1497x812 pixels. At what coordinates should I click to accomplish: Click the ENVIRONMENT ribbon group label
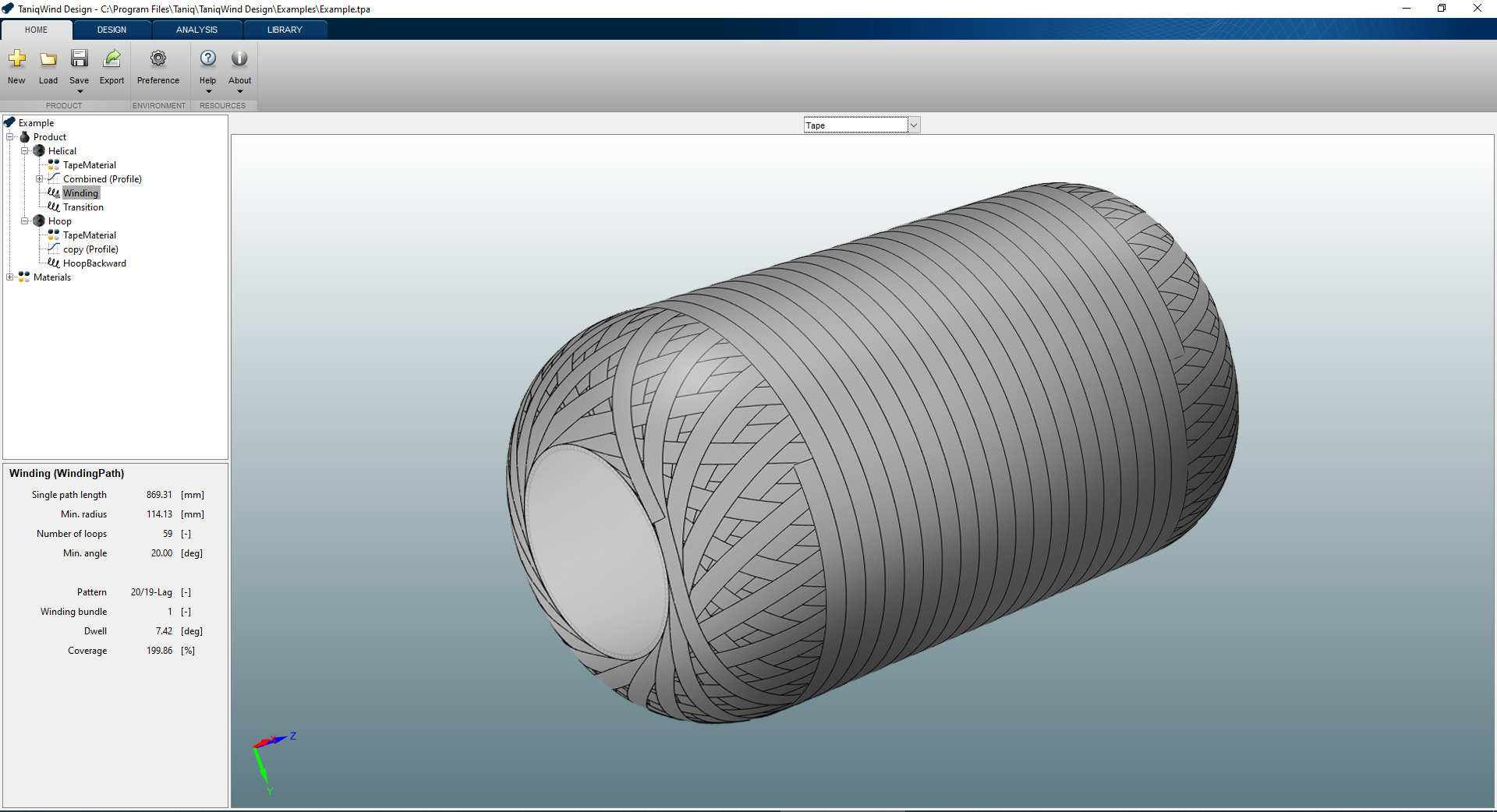(x=159, y=105)
